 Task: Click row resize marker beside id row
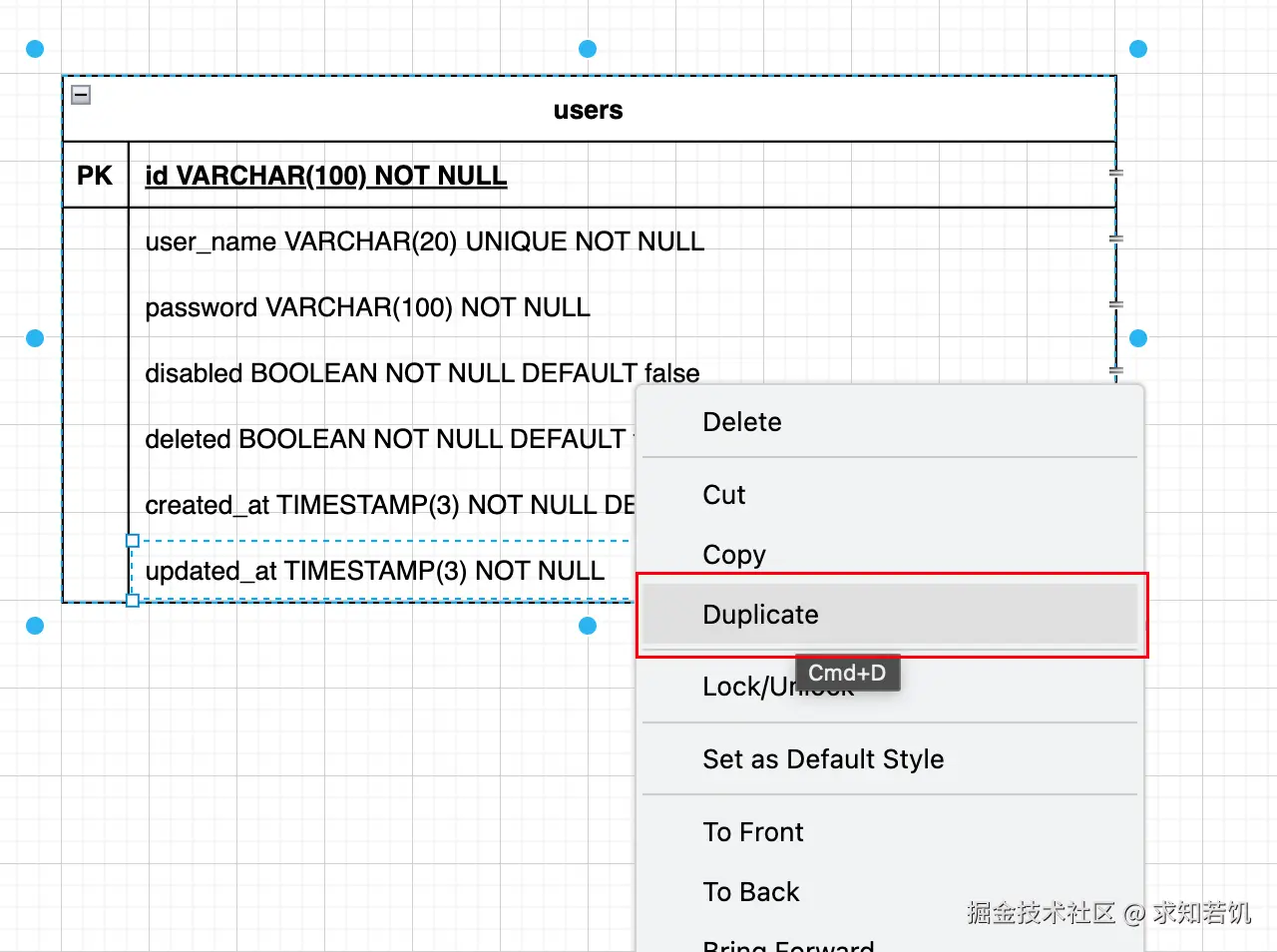point(1116,173)
